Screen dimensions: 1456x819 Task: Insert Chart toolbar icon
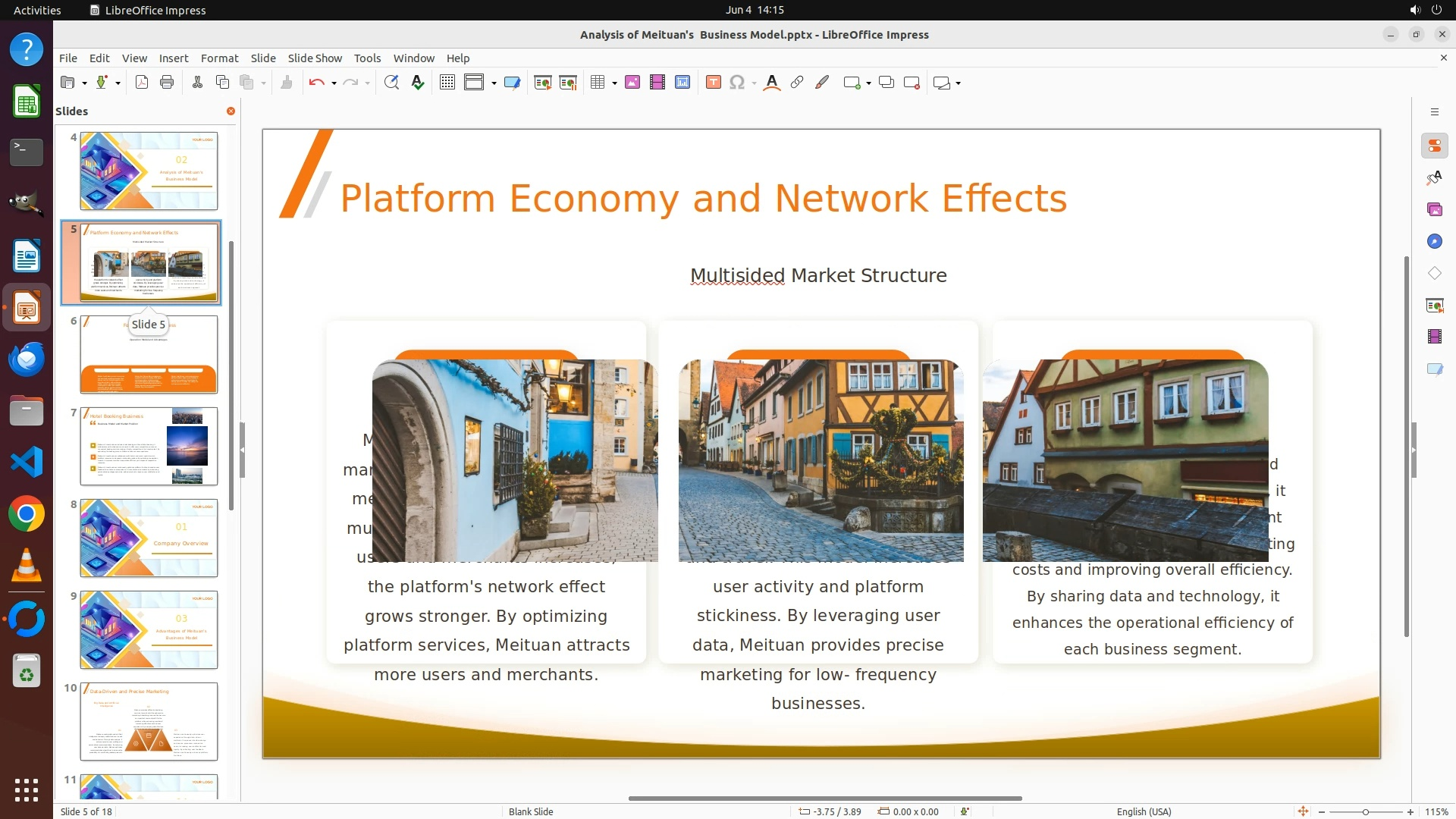point(682,83)
